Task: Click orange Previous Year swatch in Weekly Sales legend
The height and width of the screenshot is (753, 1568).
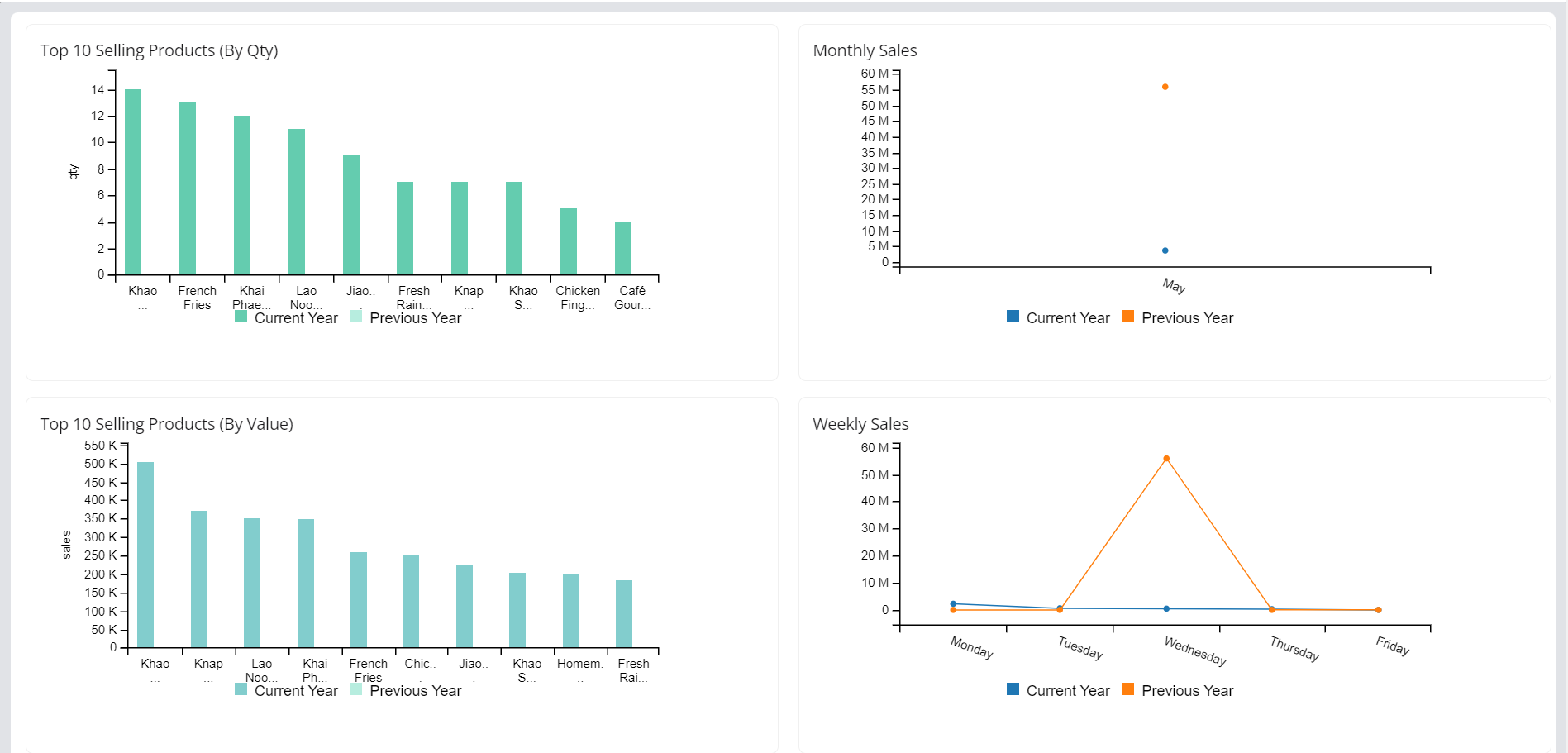Action: pyautogui.click(x=1127, y=689)
